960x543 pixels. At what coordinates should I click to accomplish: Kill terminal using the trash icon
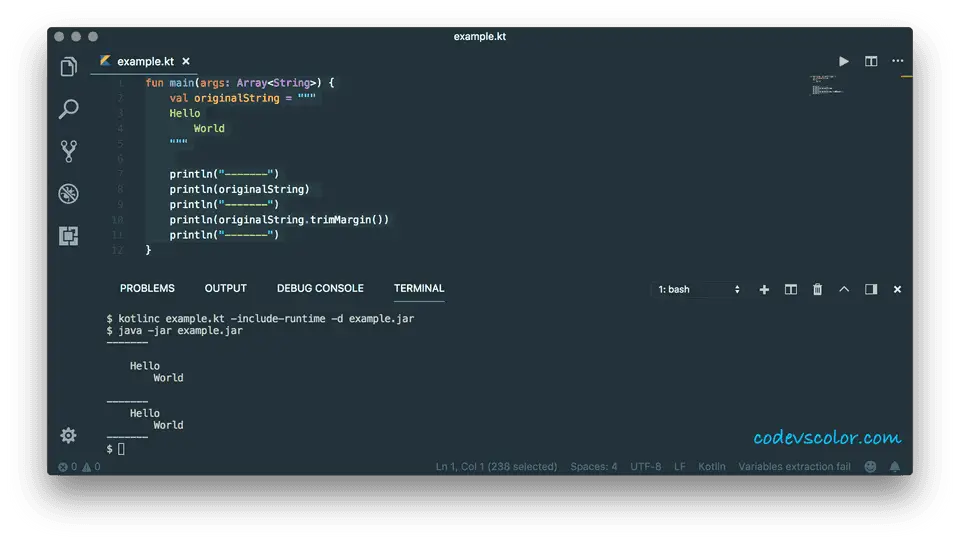[817, 289]
